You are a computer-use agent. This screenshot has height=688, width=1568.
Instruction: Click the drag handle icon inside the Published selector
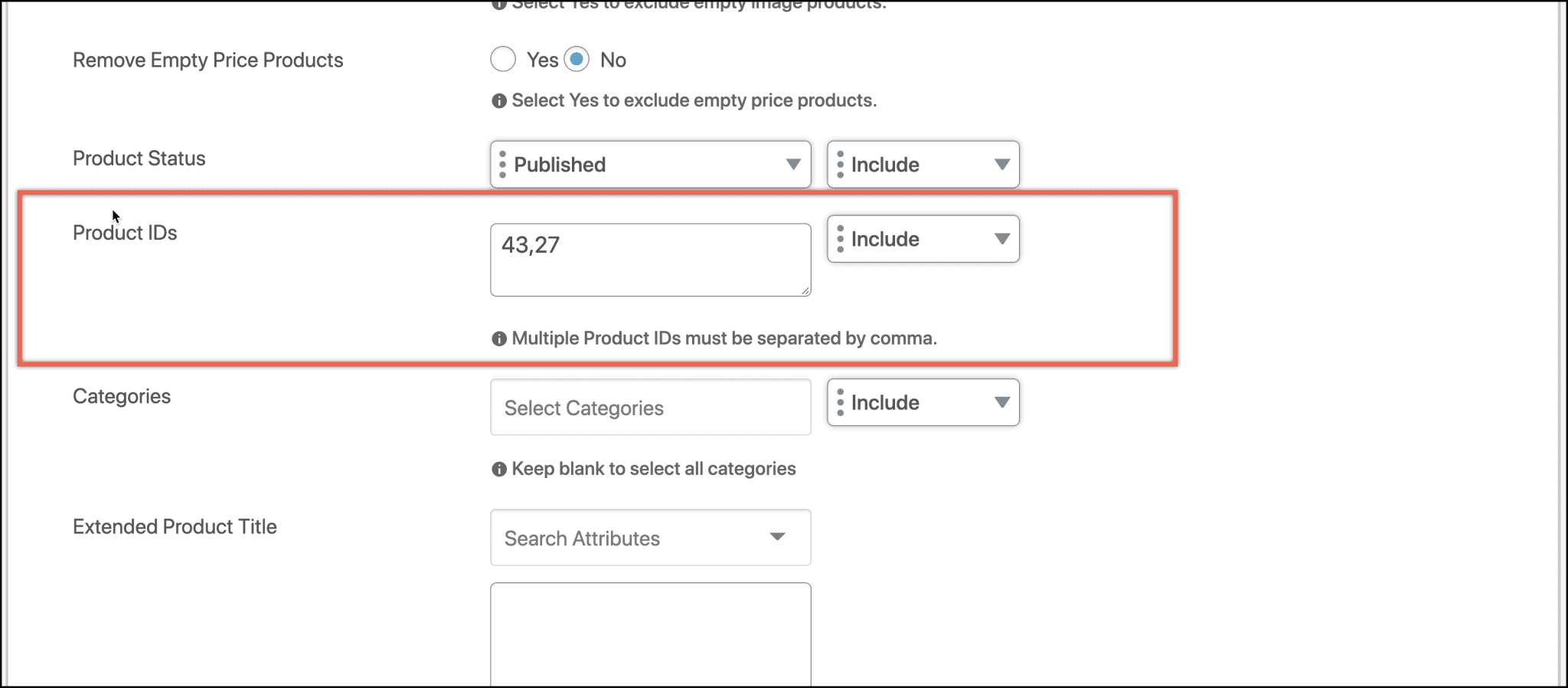point(505,164)
